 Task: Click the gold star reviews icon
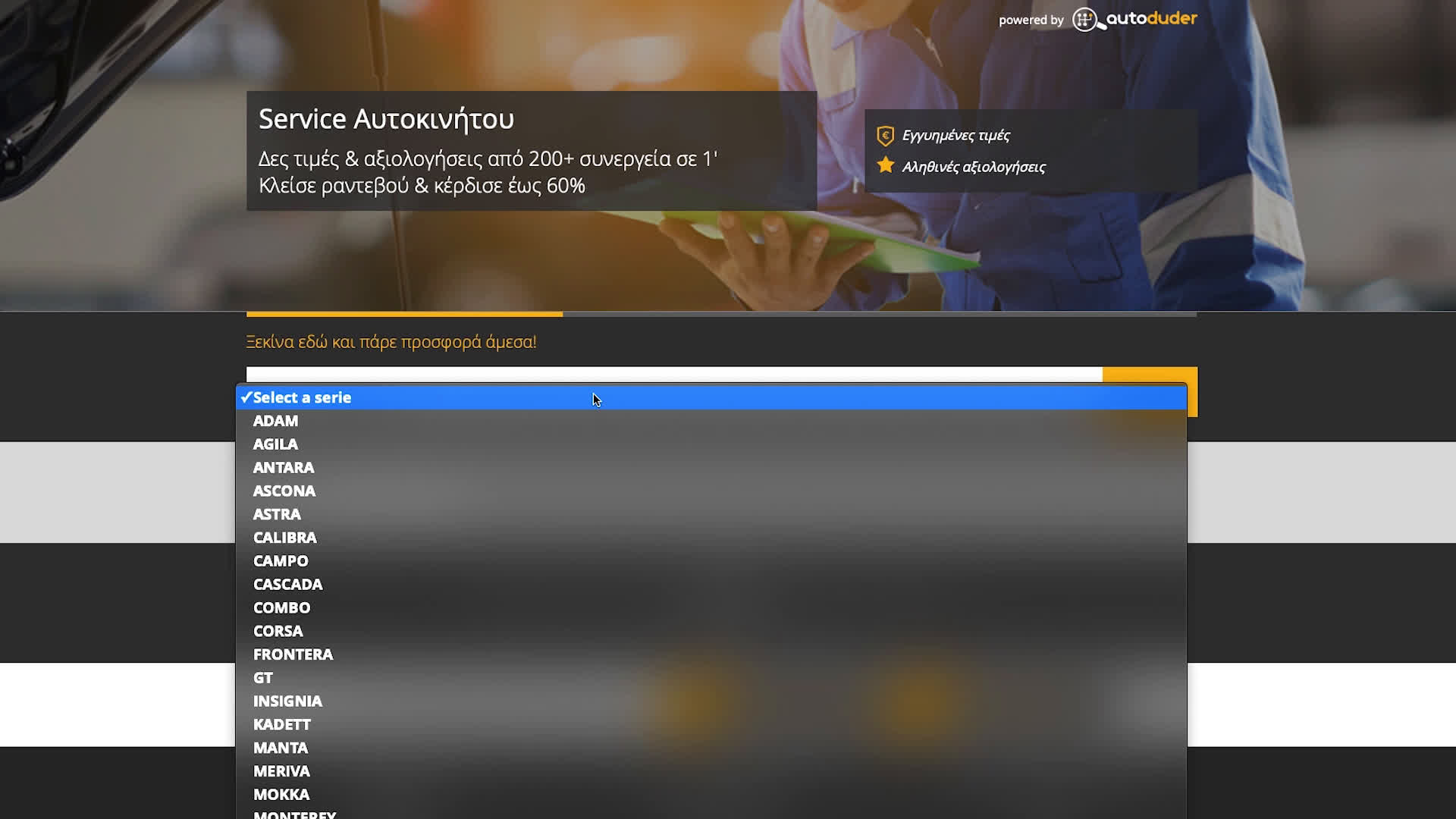coord(885,165)
